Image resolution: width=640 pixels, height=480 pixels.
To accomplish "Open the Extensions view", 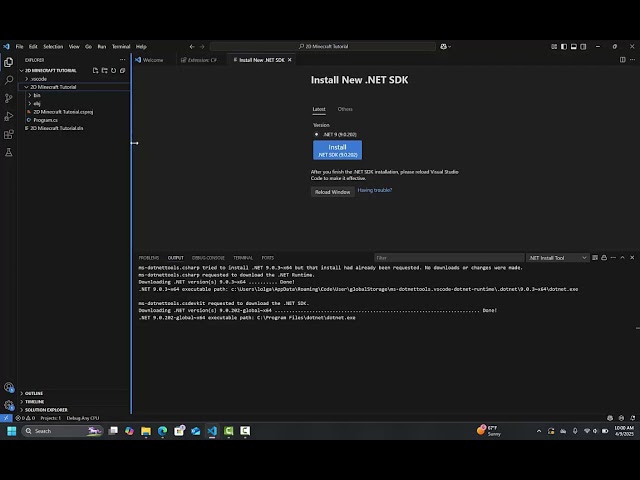I will point(9,134).
